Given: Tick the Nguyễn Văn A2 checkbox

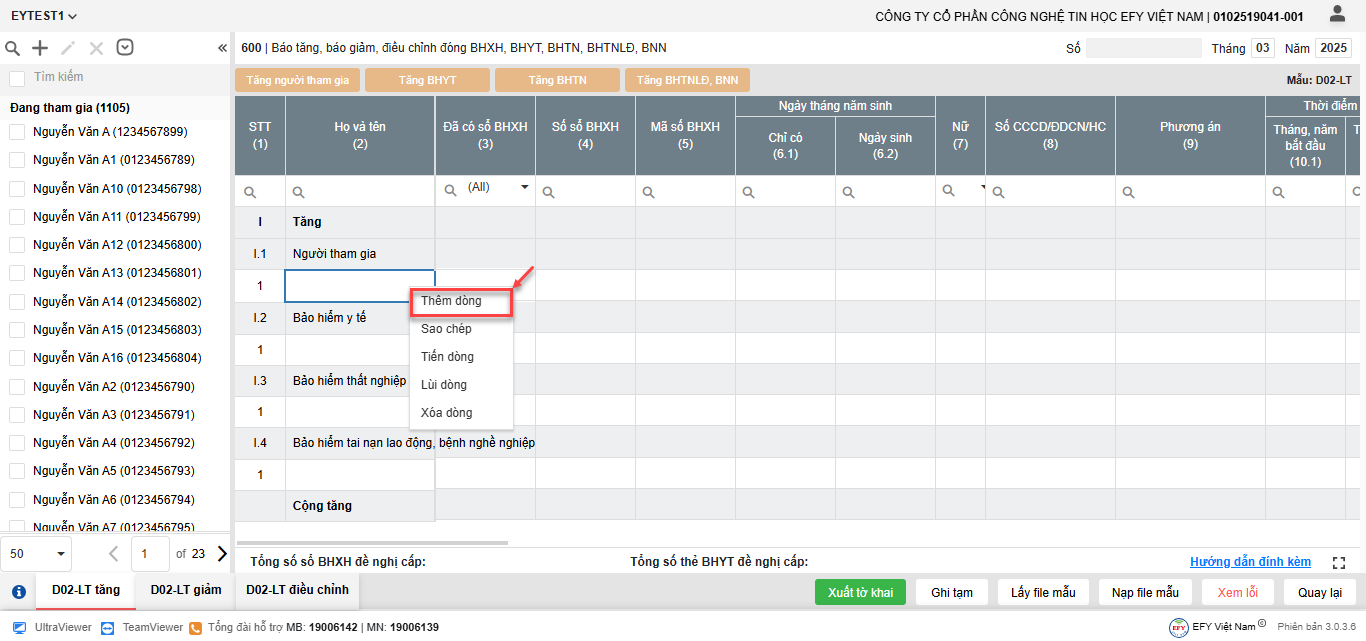Looking at the screenshot, I should click(x=17, y=386).
